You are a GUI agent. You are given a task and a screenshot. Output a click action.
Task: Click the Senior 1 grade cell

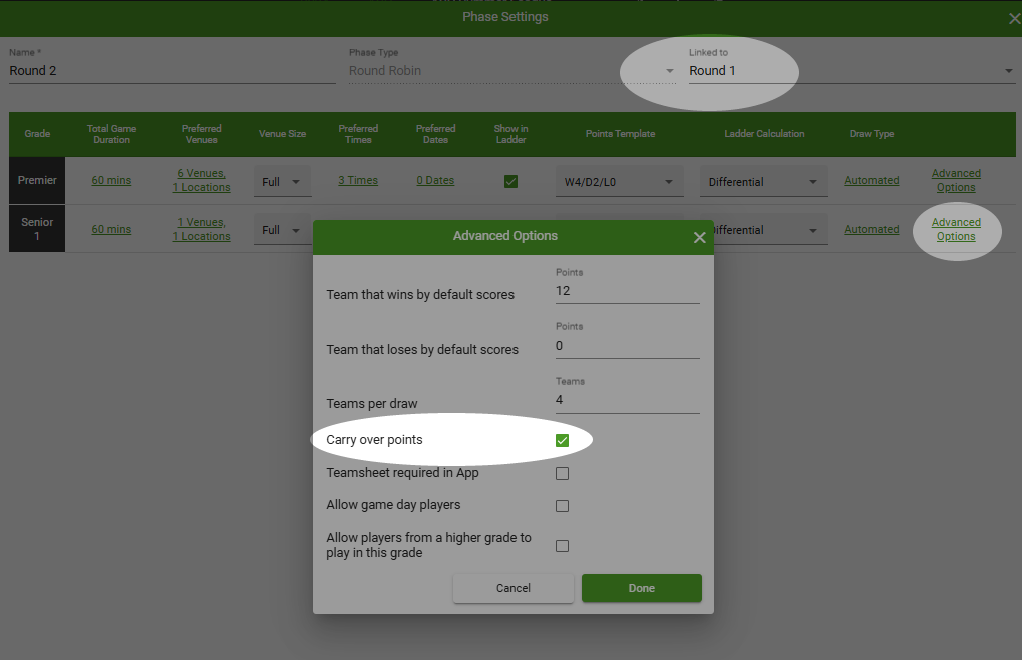pos(37,229)
